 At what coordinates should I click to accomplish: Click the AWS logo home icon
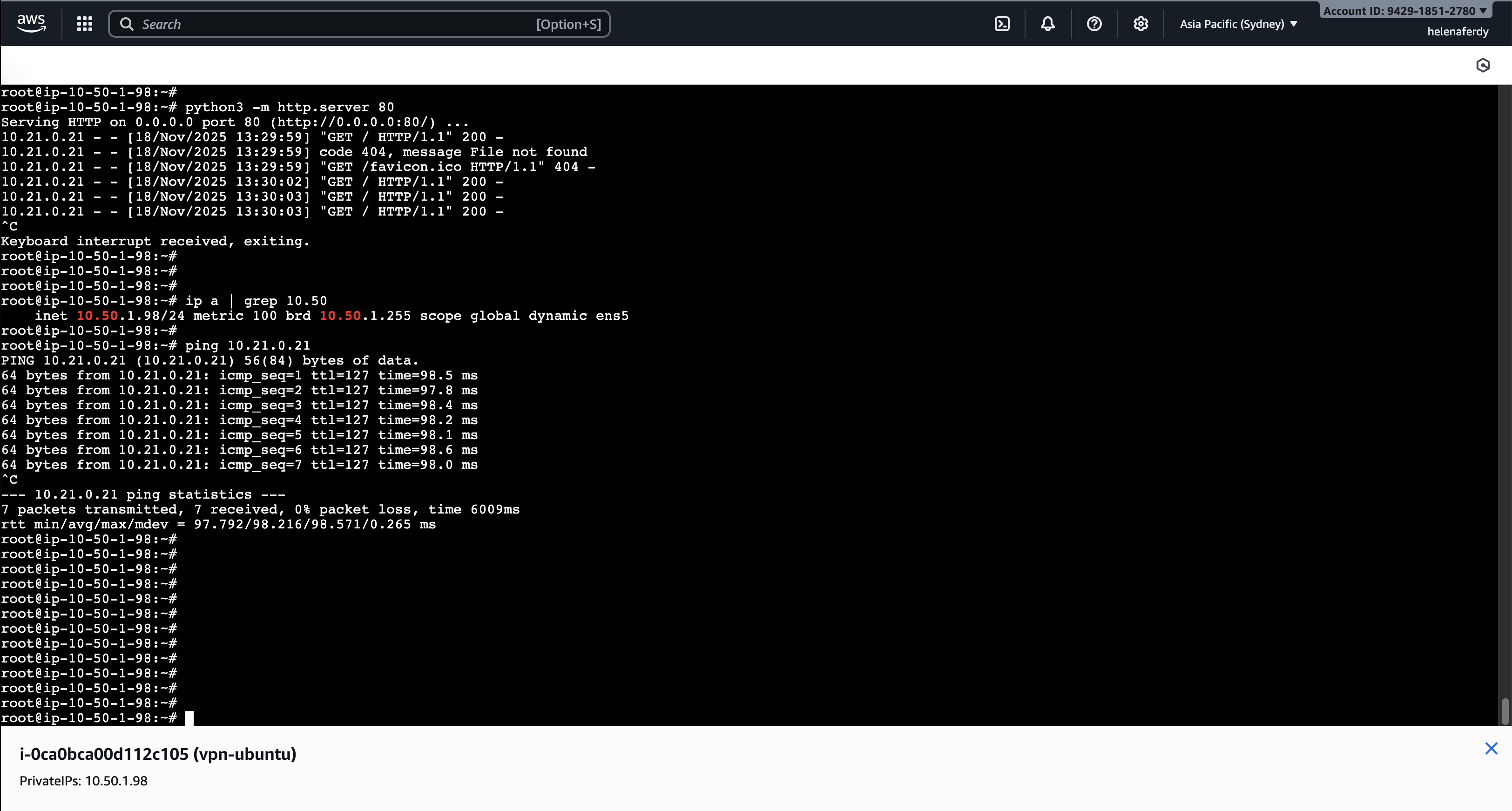(x=31, y=23)
